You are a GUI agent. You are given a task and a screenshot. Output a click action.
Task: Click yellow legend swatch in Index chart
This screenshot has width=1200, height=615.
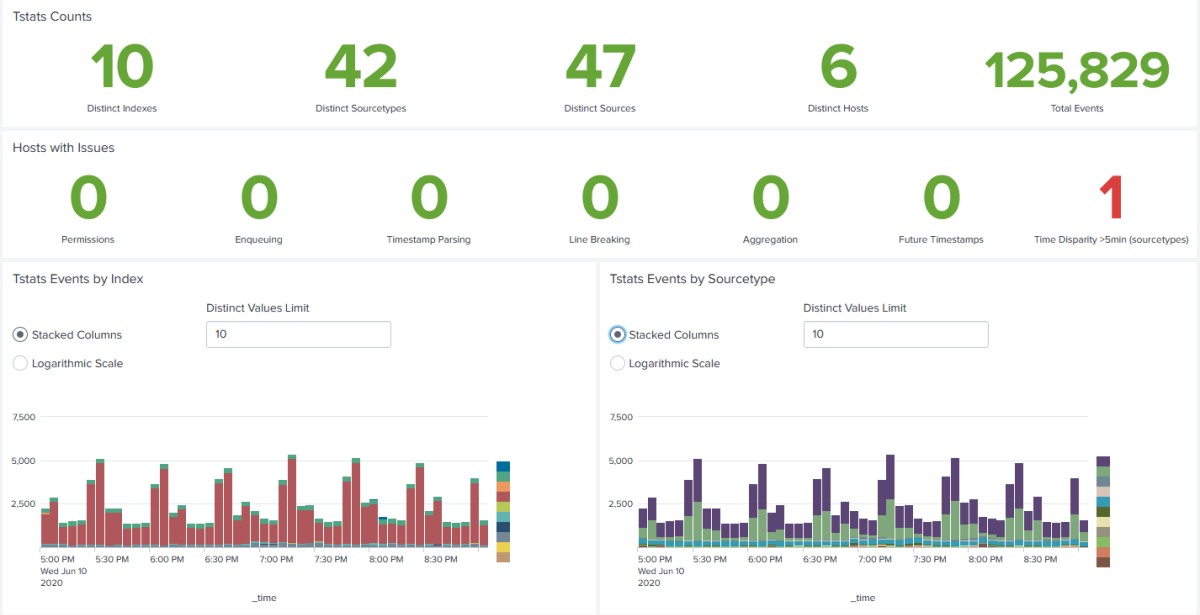503,547
